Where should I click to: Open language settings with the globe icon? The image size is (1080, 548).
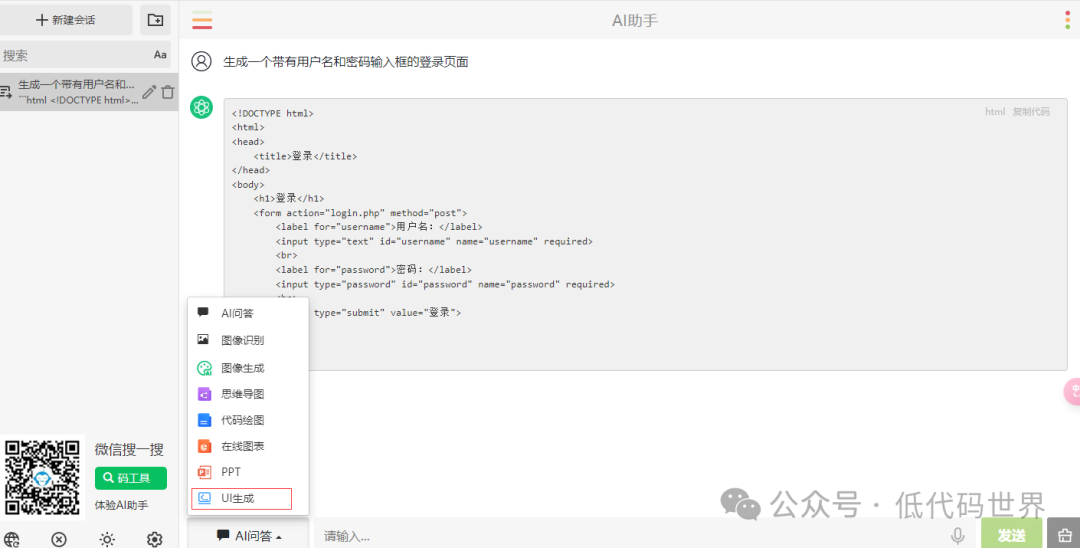pyautogui.click(x=12, y=539)
